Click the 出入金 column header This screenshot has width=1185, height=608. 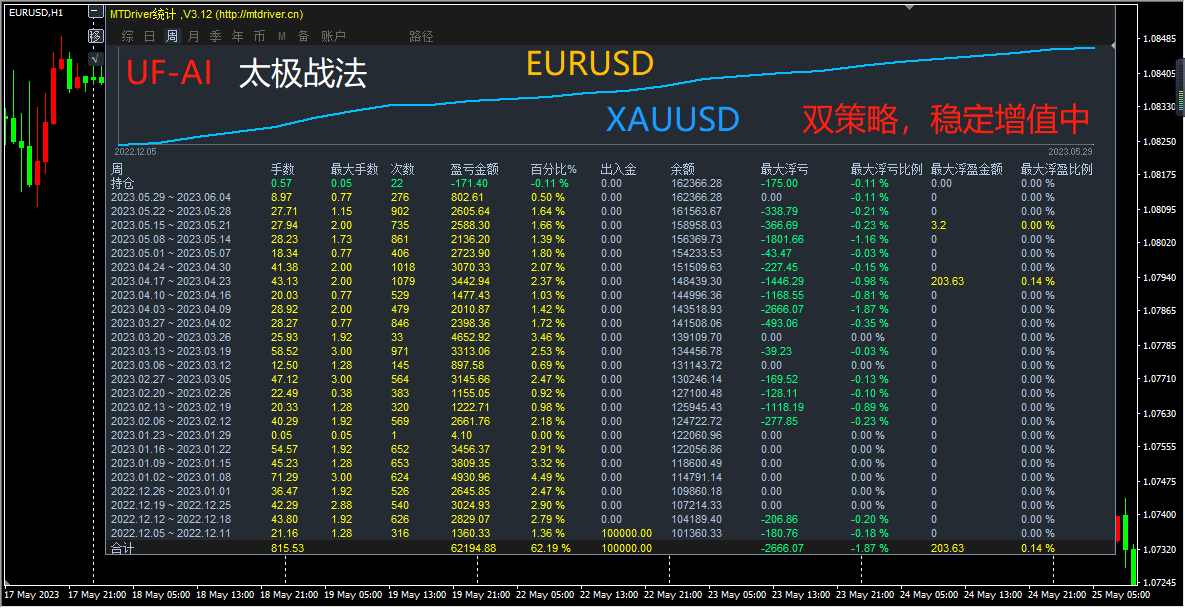click(x=620, y=170)
